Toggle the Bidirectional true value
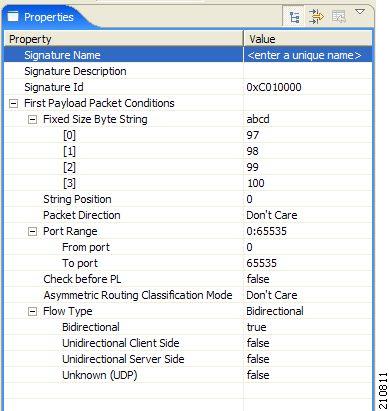Image resolution: width=389 pixels, height=411 pixels. point(256,327)
